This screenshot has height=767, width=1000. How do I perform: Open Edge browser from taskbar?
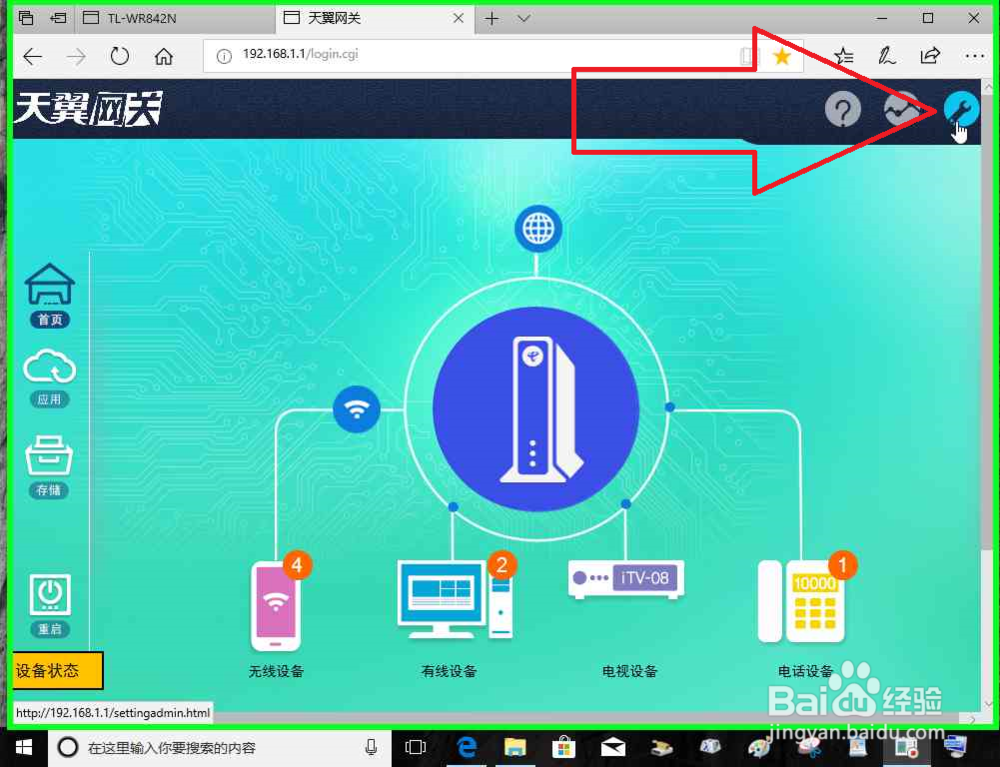(x=467, y=747)
